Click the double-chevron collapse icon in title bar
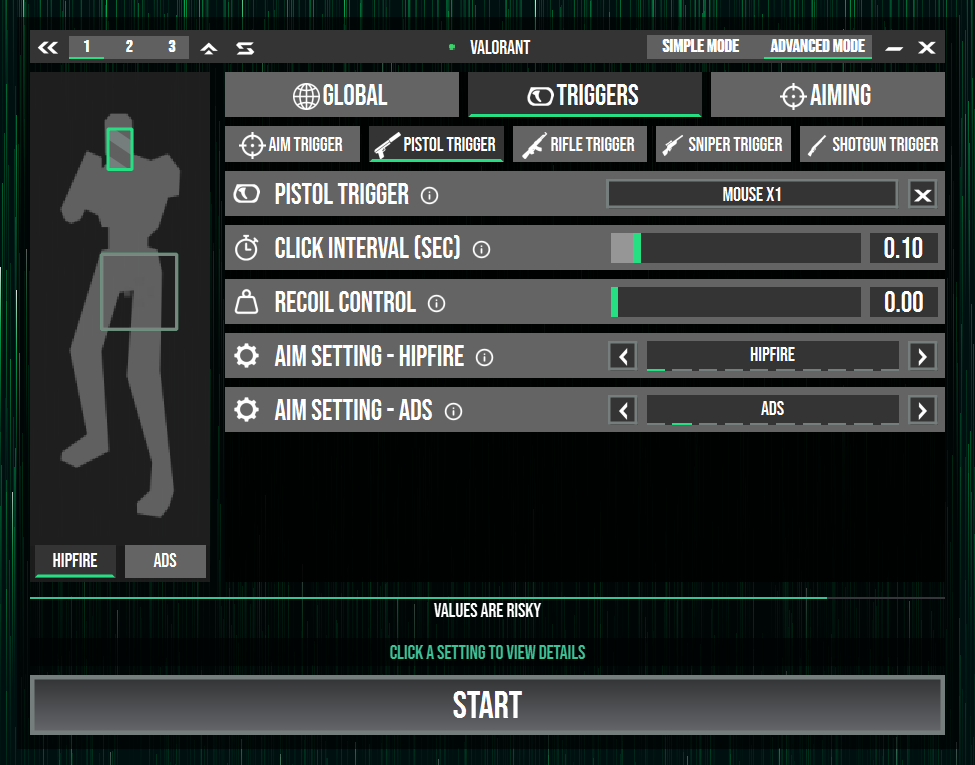 pos(48,47)
